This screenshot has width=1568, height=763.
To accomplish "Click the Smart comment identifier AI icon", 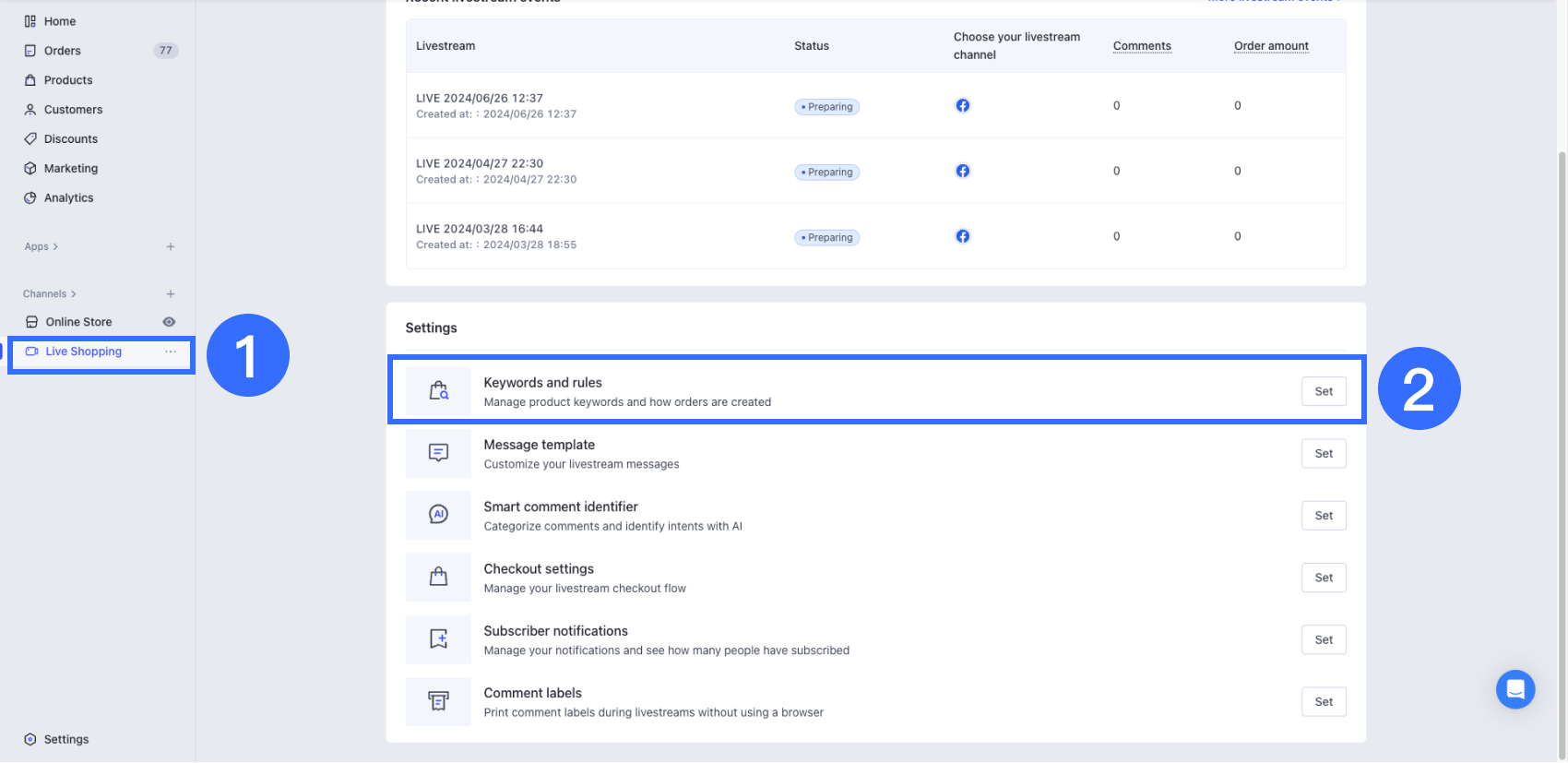I will tap(438, 515).
